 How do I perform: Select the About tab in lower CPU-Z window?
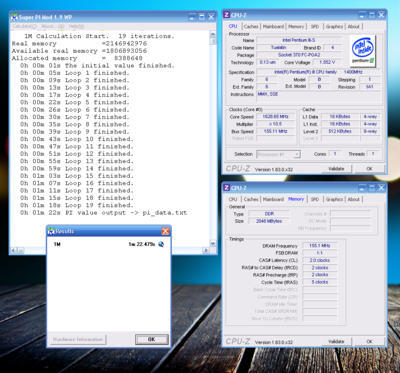pos(354,199)
